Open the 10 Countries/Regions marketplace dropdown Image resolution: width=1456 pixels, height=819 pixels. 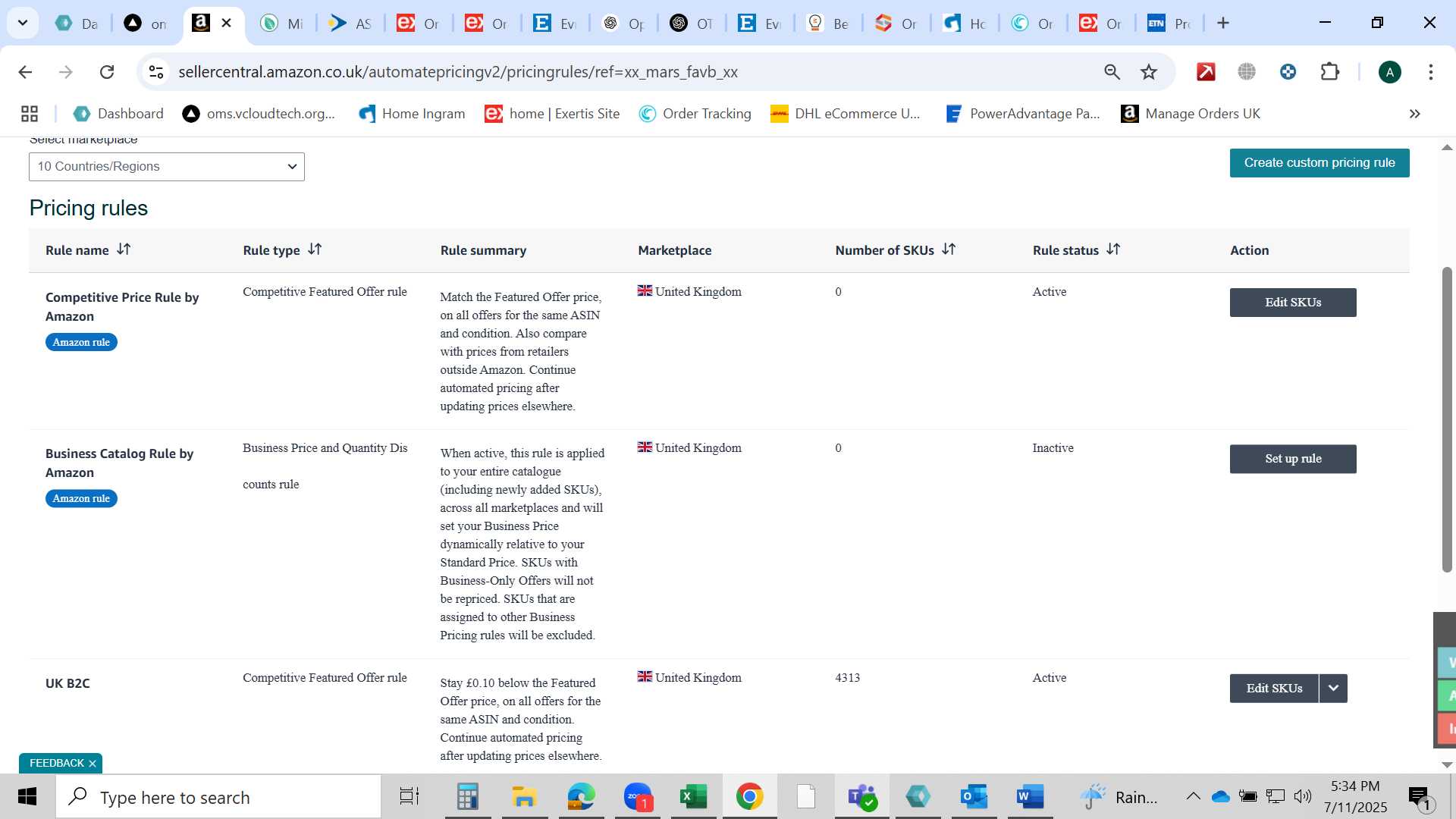tap(167, 167)
